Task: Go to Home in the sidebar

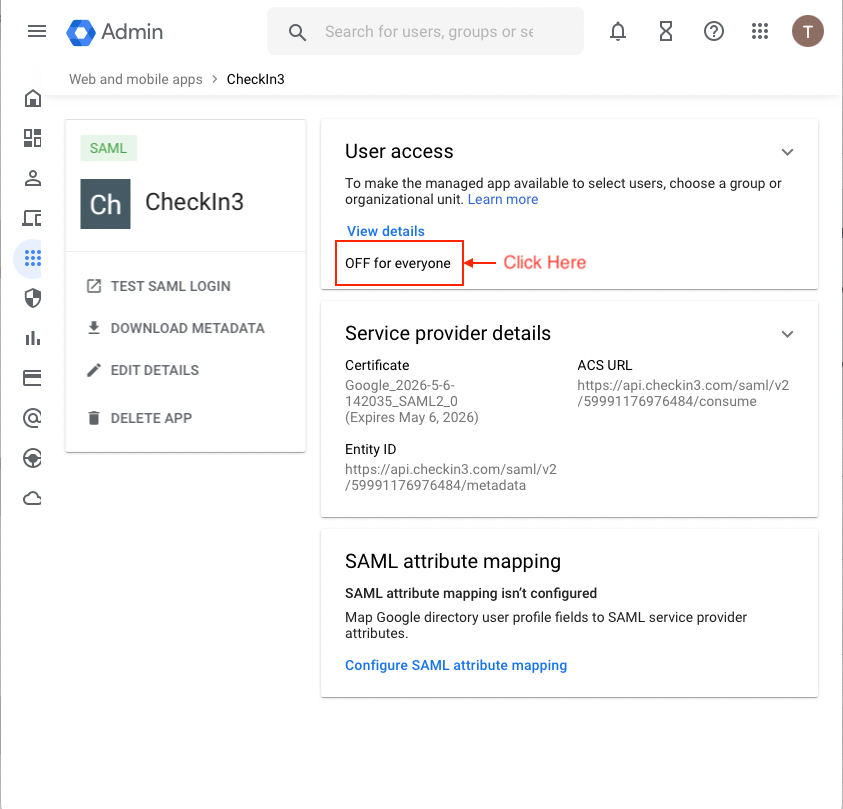Action: pos(33,98)
